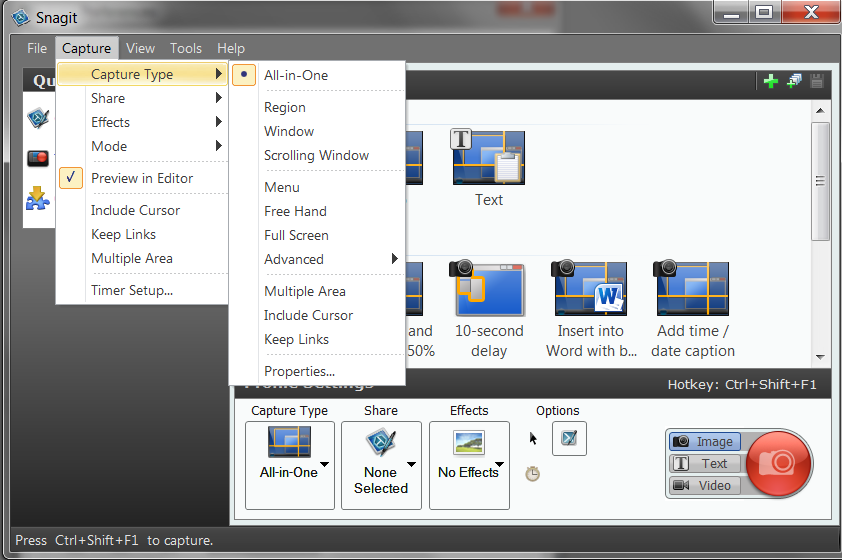The image size is (842, 560).
Task: Select Add time / date caption profile
Action: pos(693,309)
